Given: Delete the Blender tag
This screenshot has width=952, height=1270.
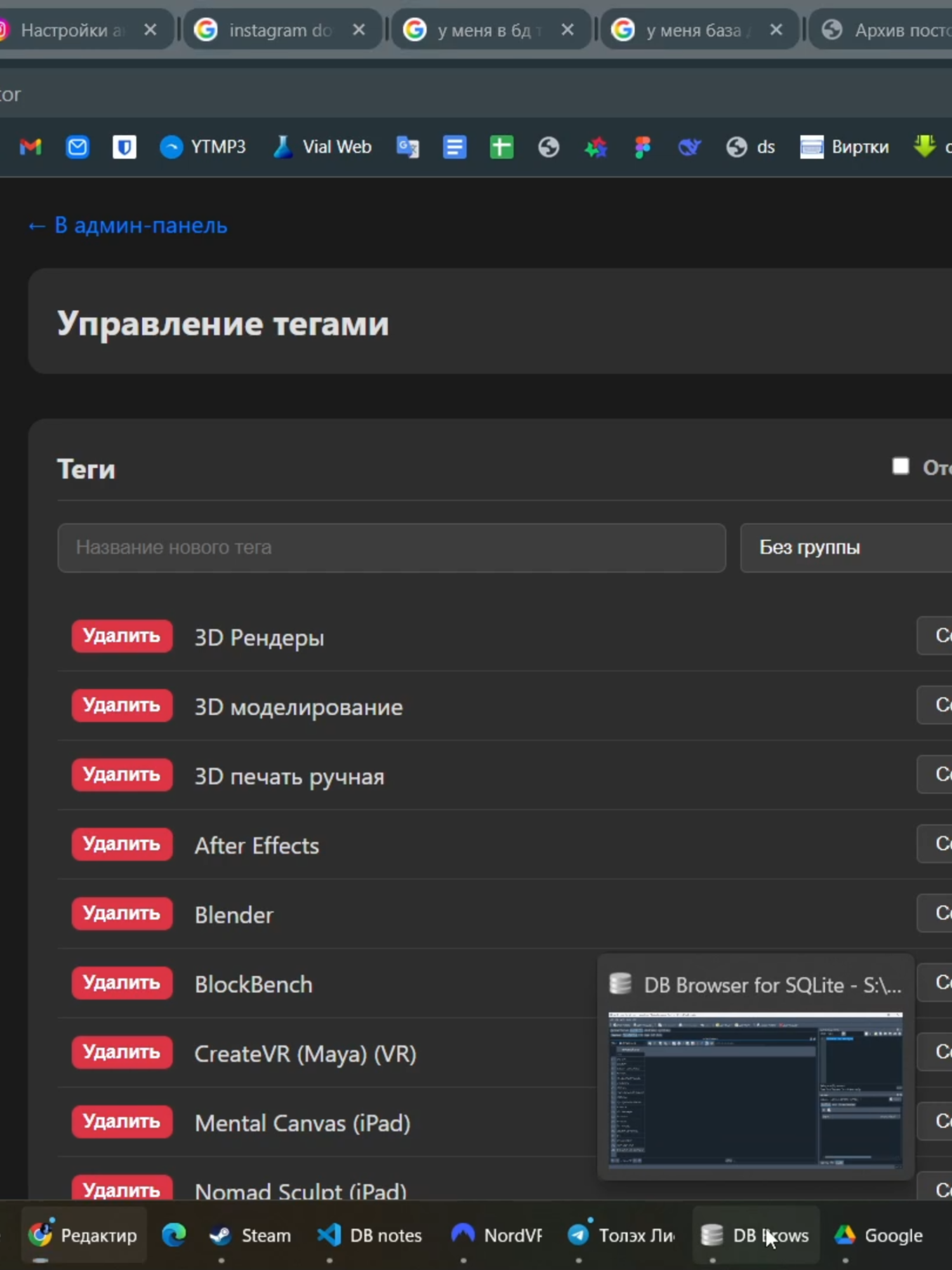Looking at the screenshot, I should click(122, 913).
